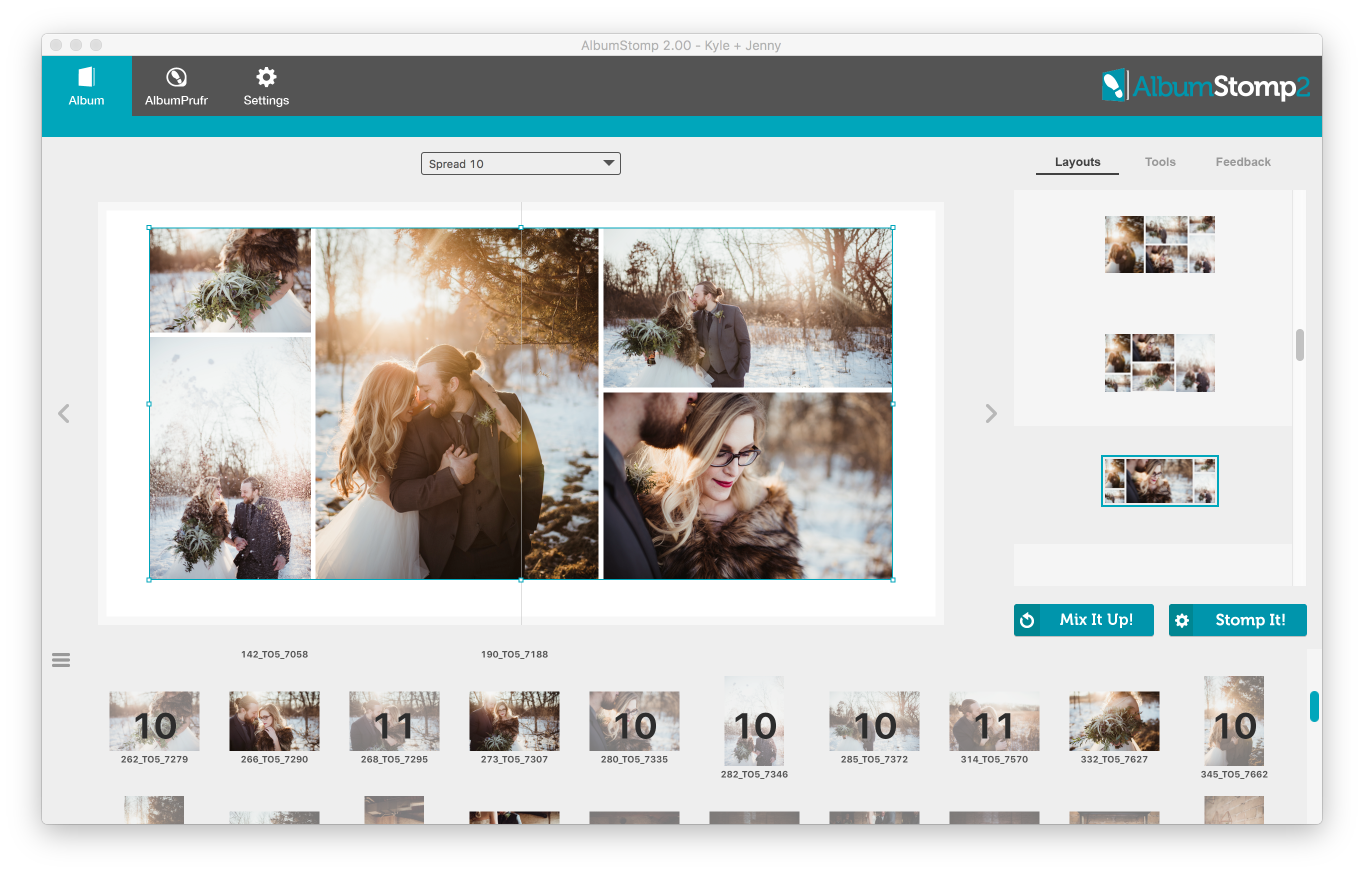Viewport: 1364px width, 874px height.
Task: Select thumbnail 332_TO5_7627
Action: coord(1114,721)
